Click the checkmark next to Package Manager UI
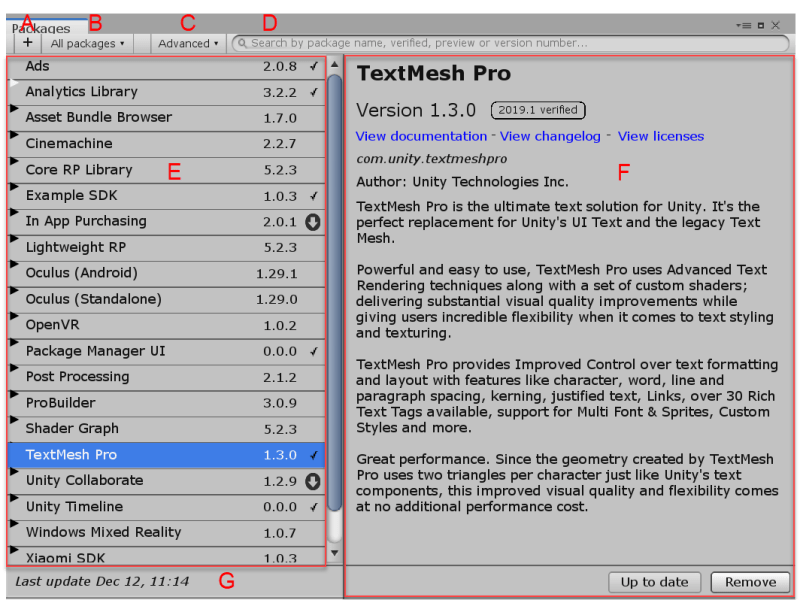The width and height of the screenshot is (800, 600). tap(313, 351)
